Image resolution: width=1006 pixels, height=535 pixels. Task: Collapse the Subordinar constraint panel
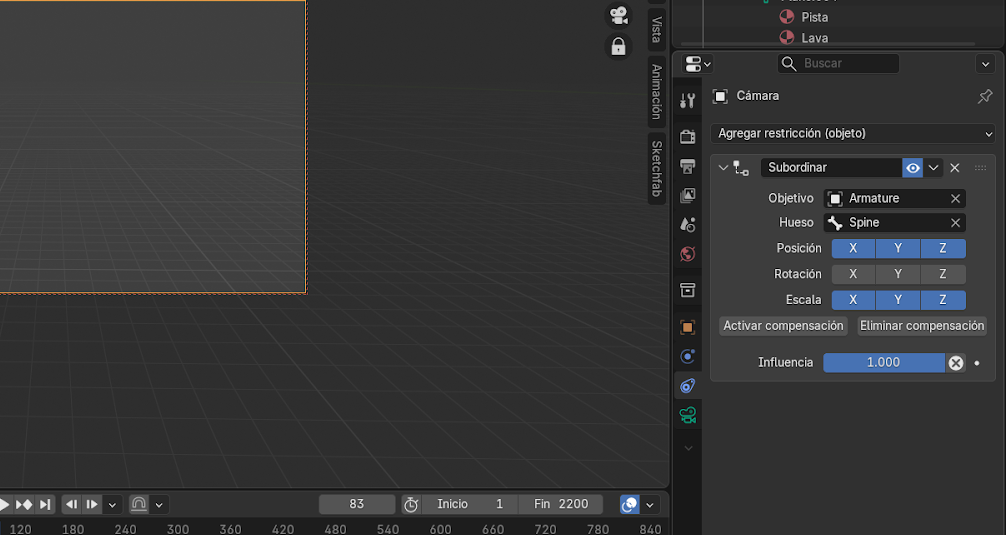723,168
